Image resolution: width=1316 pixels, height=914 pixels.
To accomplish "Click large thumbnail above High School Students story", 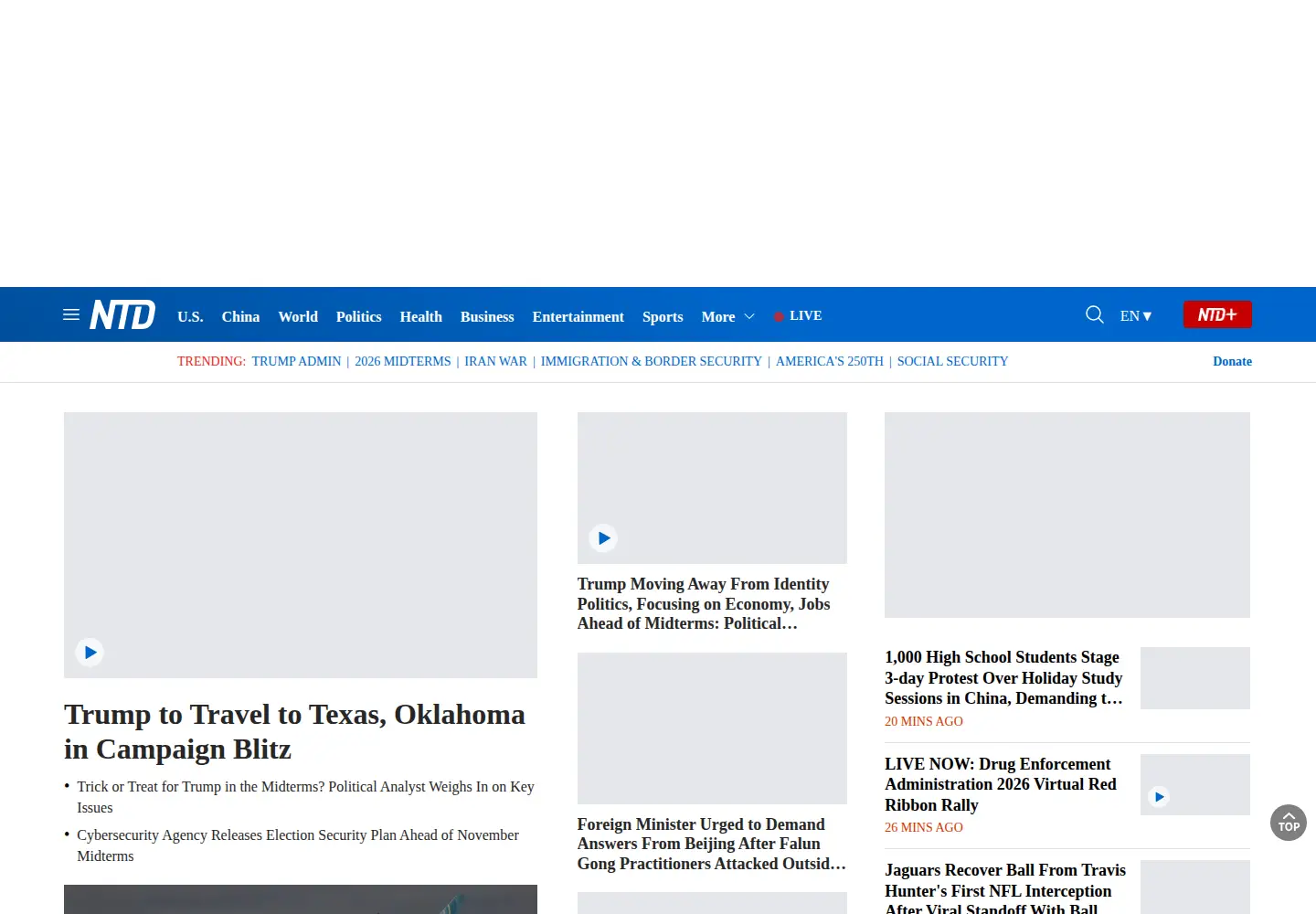I will click(x=1067, y=515).
